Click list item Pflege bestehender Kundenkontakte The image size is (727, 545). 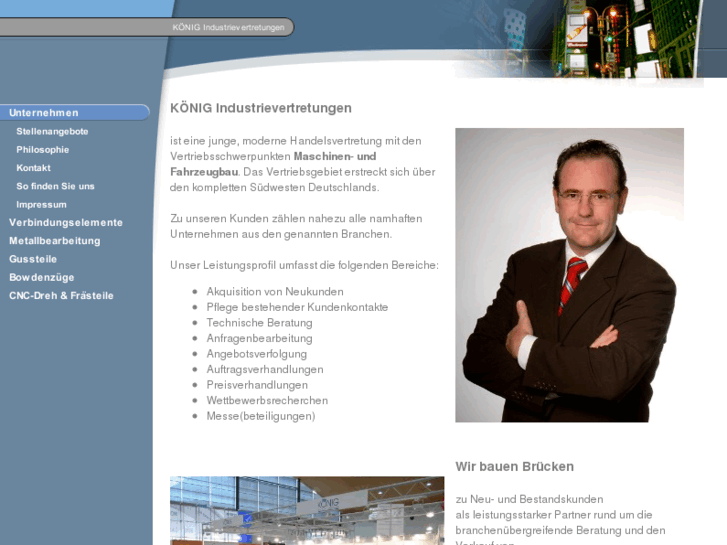point(297,307)
